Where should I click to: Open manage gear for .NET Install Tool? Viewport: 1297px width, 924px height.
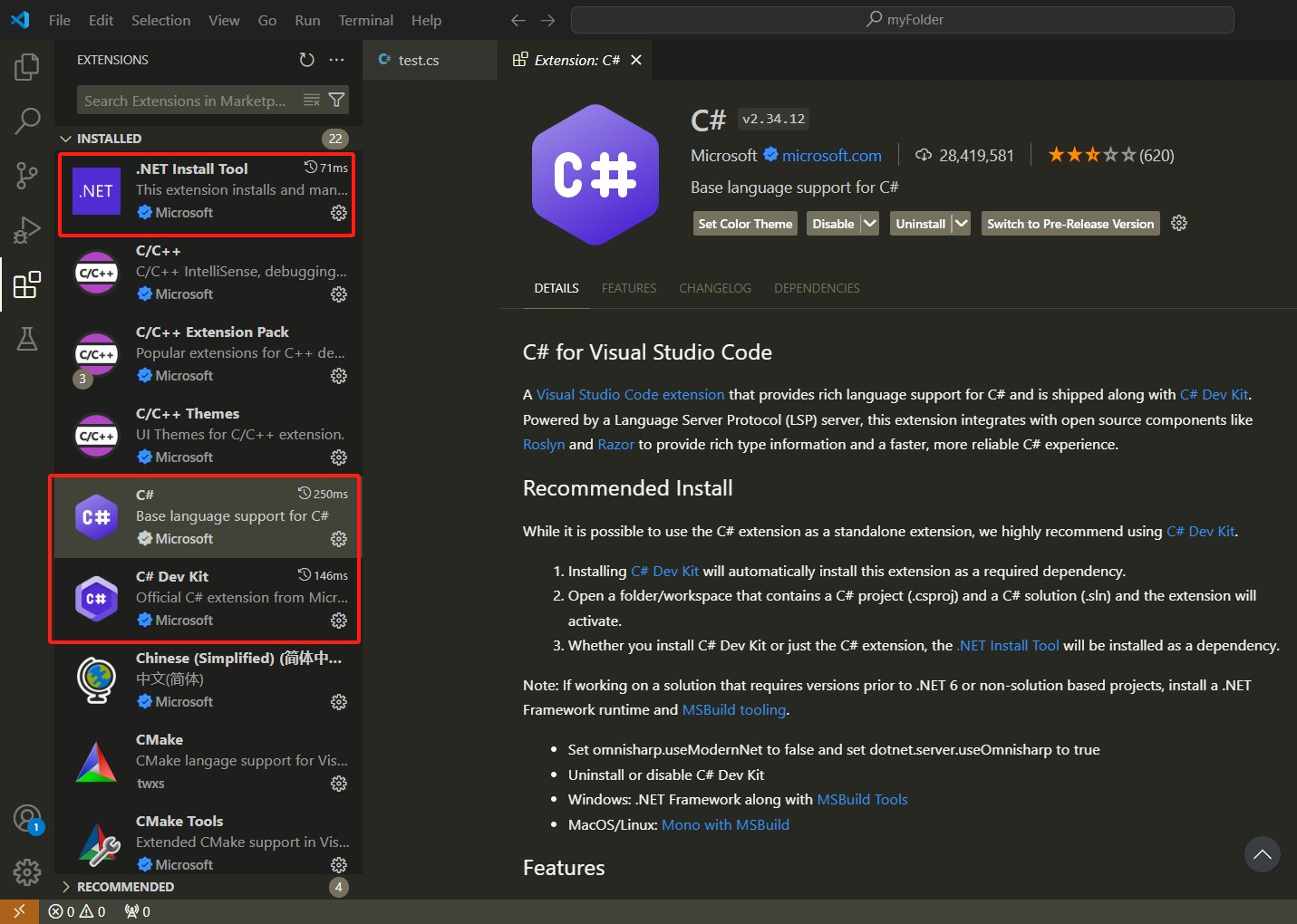point(339,213)
